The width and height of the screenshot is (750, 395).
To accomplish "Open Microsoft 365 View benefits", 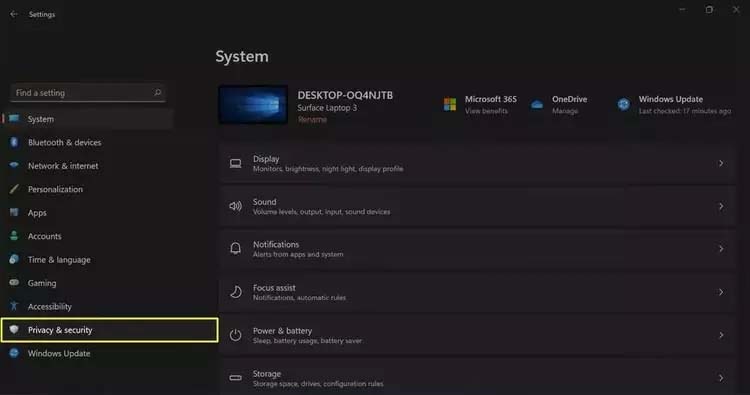I will click(x=486, y=111).
